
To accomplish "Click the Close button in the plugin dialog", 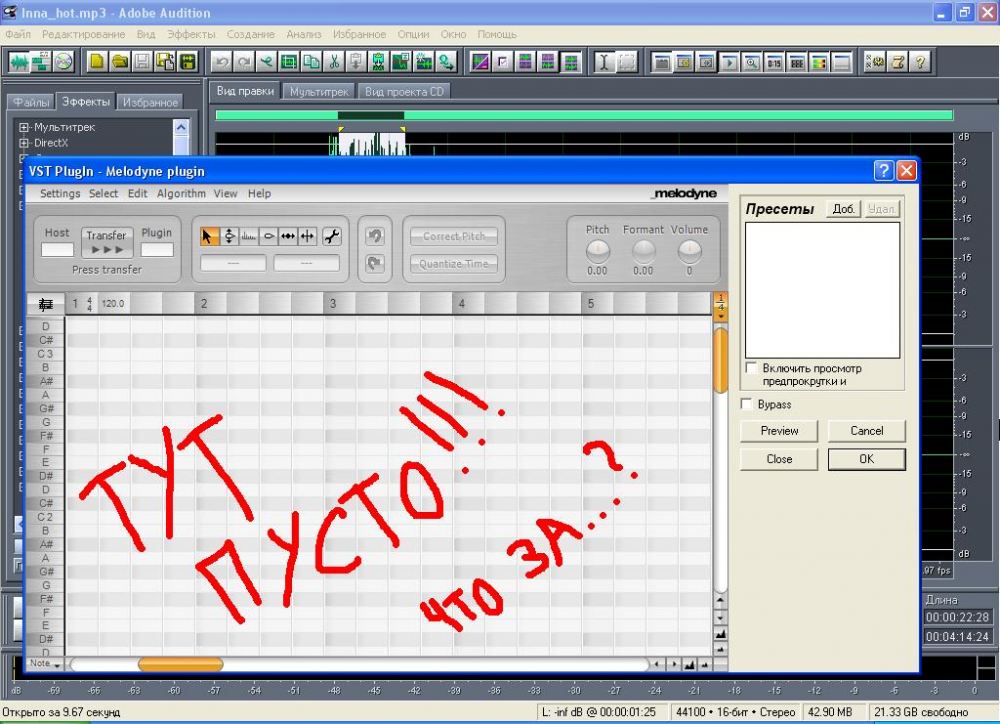I will click(x=779, y=459).
